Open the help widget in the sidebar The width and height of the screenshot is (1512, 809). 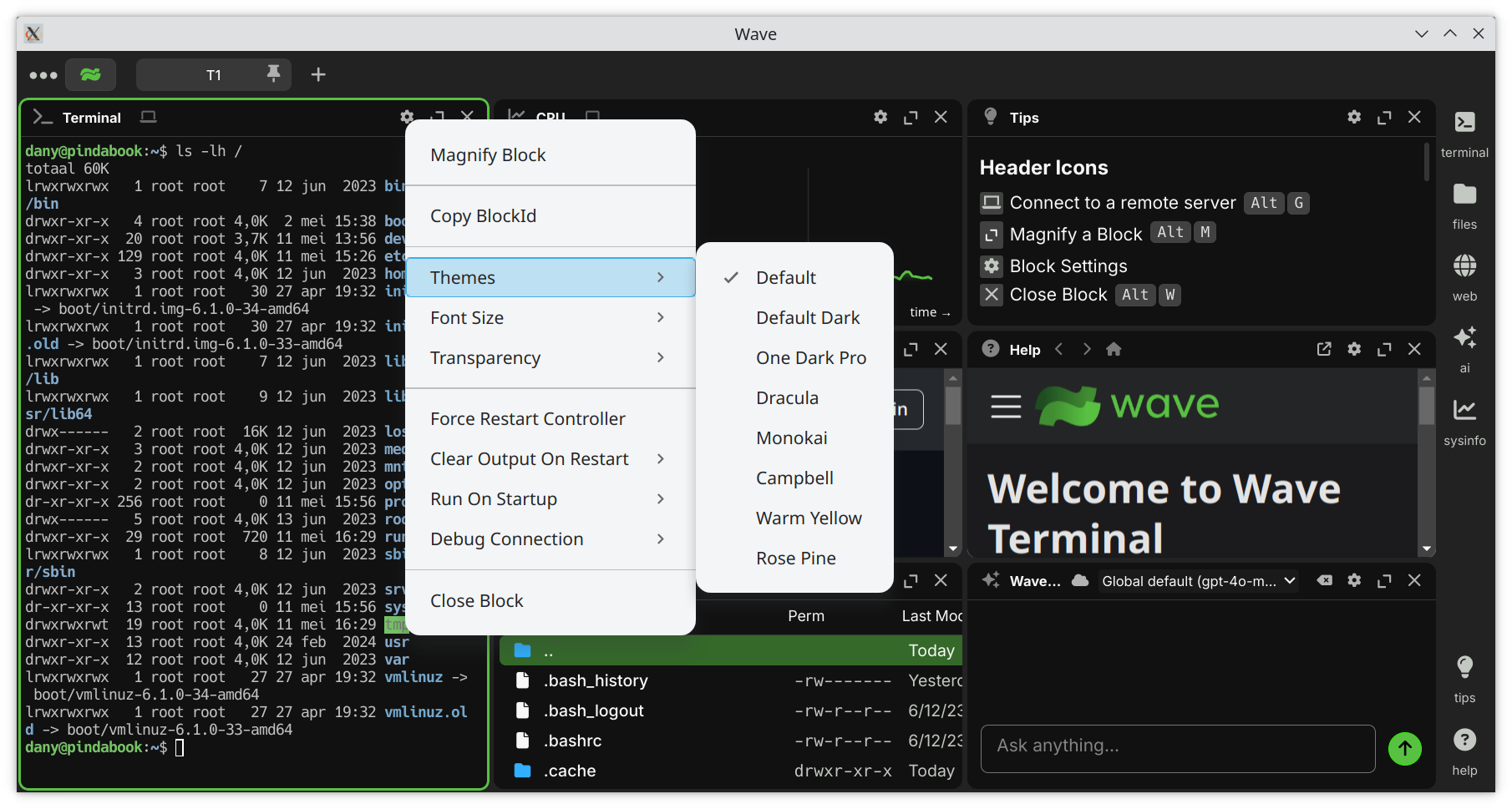1464,752
